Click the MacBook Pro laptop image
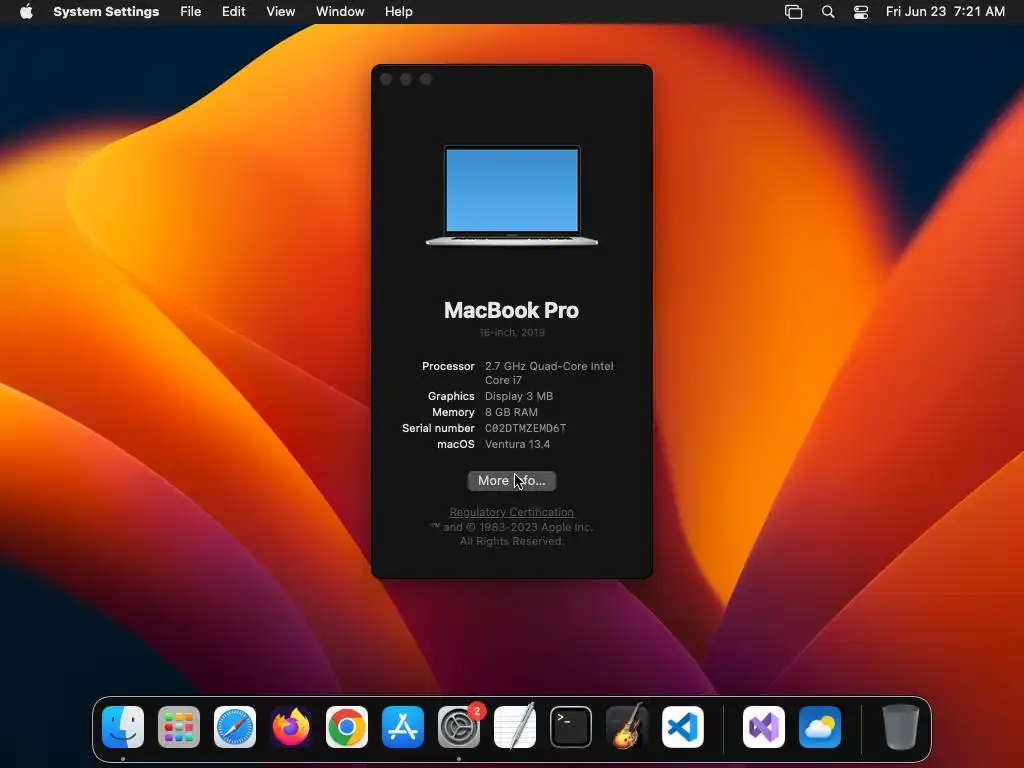The image size is (1024, 768). [512, 195]
